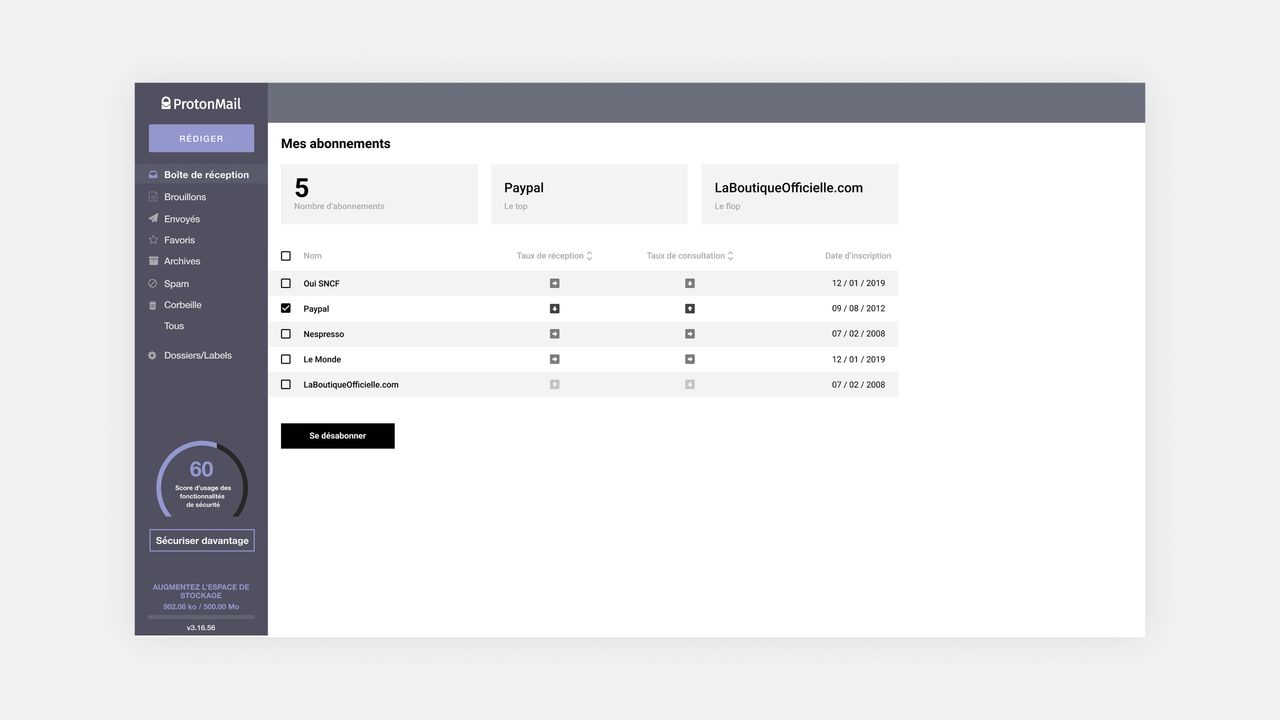The image size is (1280, 720).
Task: Click the Oui SNCF date 12 / 01 / 2019
Action: coord(859,284)
